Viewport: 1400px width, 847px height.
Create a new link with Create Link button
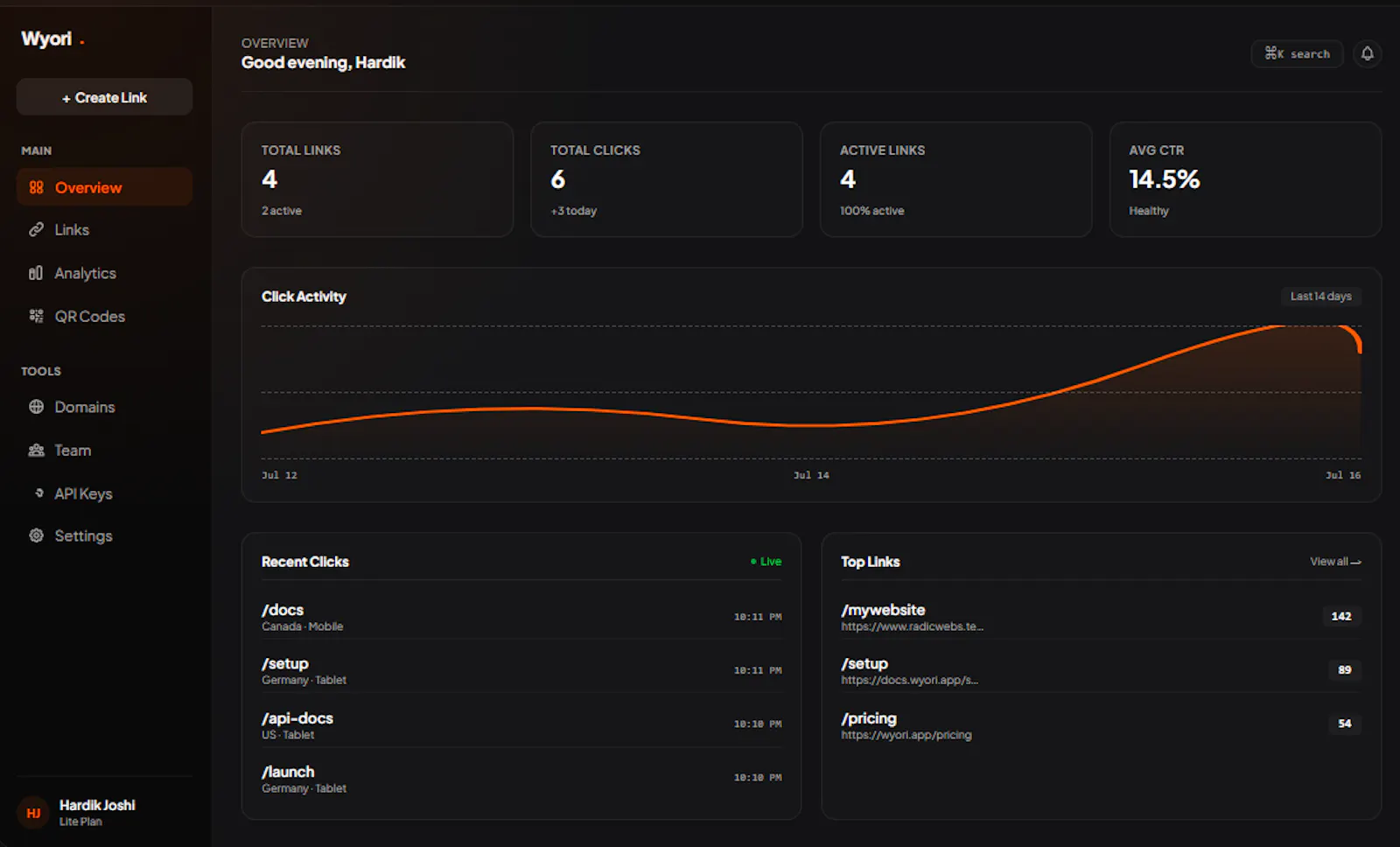pyautogui.click(x=104, y=97)
